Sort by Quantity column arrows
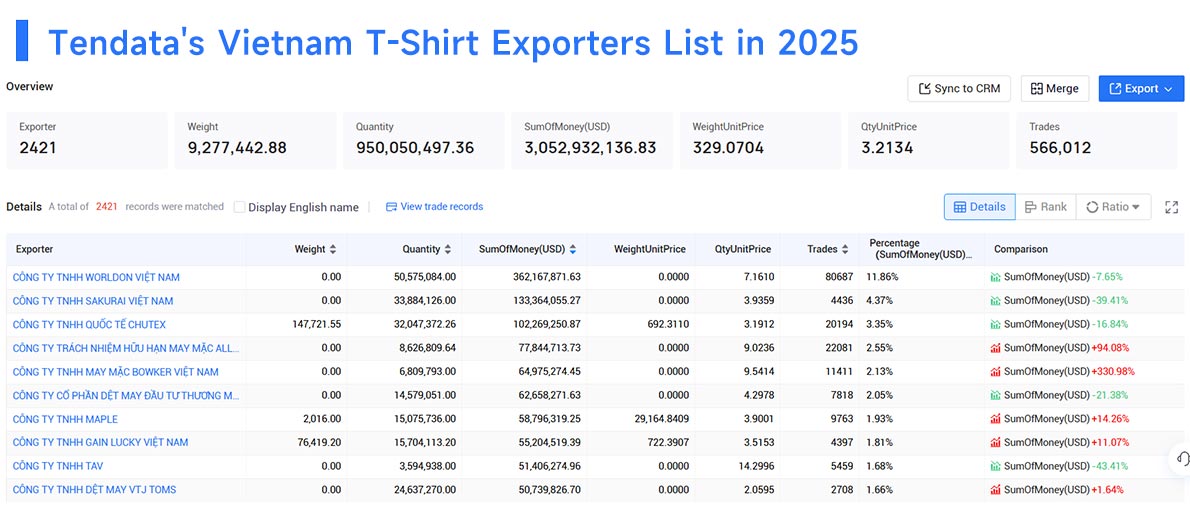Image resolution: width=1190 pixels, height=510 pixels. pyautogui.click(x=448, y=249)
